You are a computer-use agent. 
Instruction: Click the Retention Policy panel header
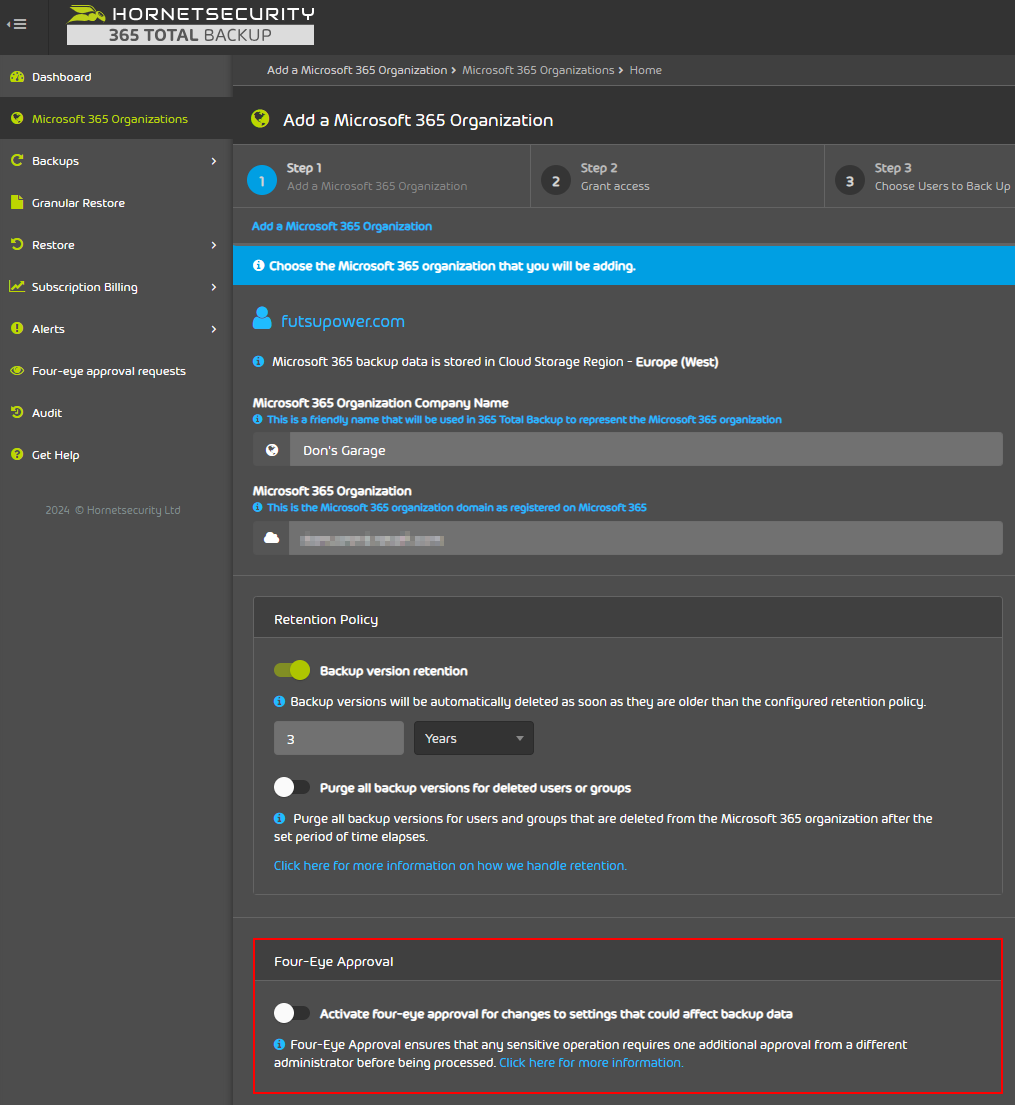tap(627, 618)
